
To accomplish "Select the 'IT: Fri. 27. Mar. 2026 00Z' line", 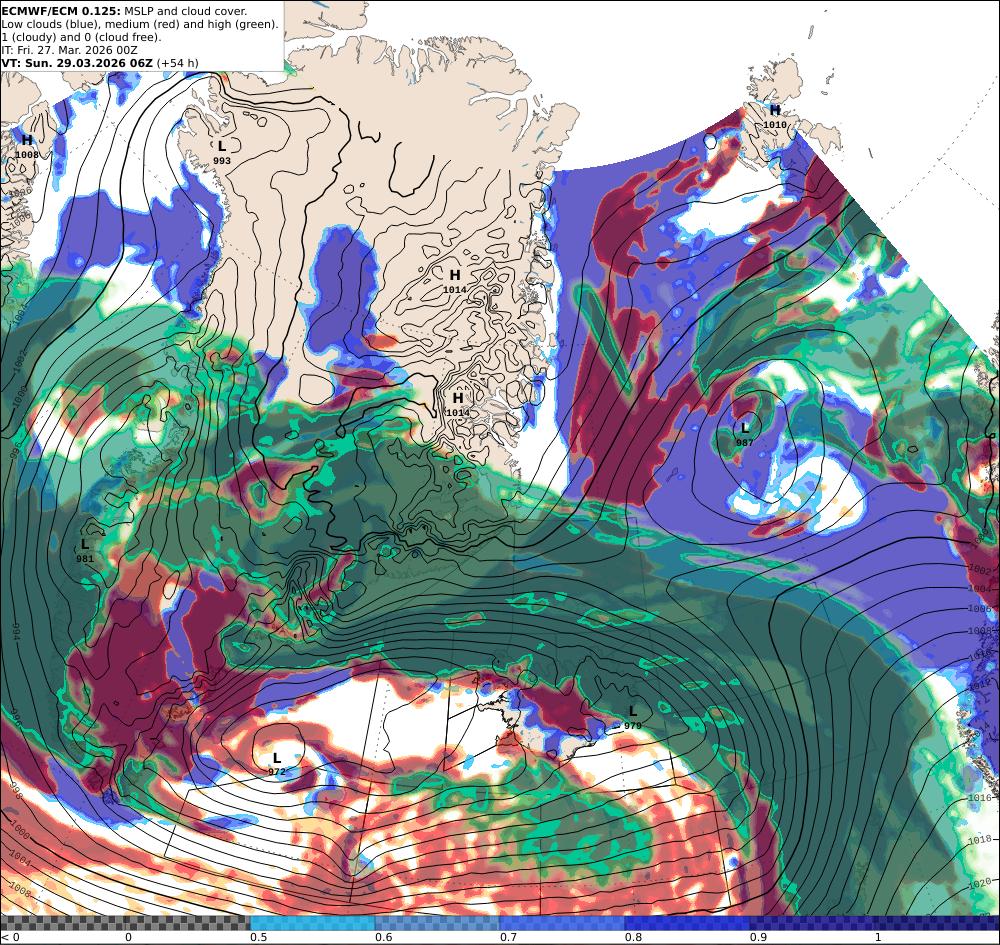I will [x=70, y=50].
